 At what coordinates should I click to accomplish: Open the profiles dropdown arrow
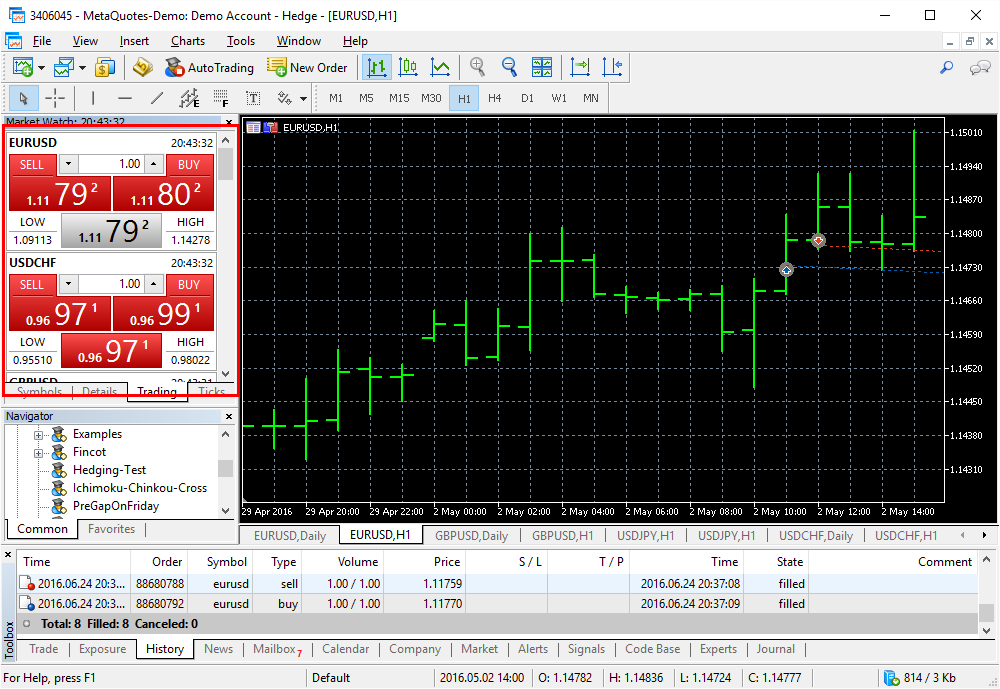tap(83, 68)
